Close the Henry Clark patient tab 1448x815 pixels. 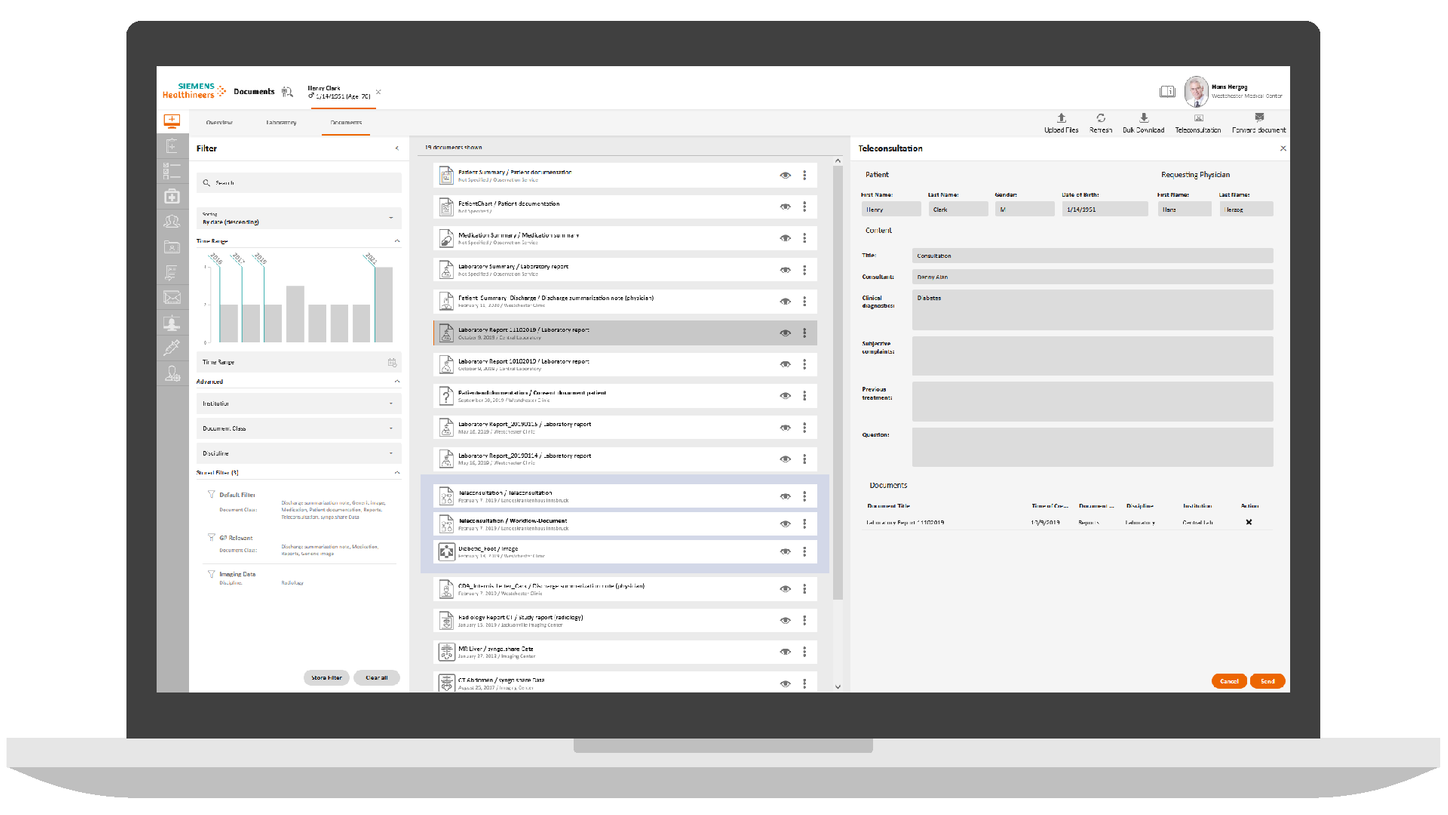378,92
